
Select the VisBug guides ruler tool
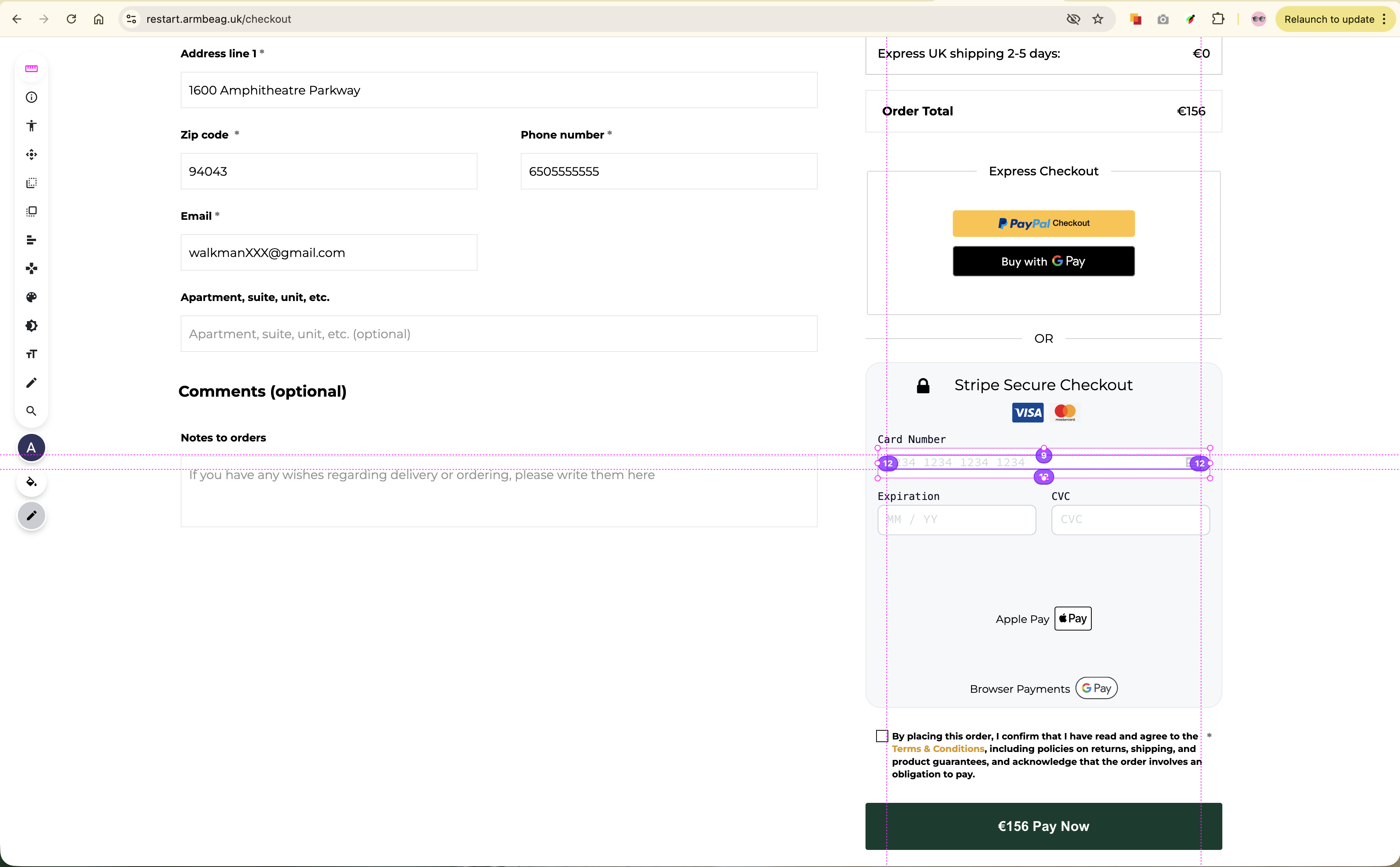pos(32,69)
